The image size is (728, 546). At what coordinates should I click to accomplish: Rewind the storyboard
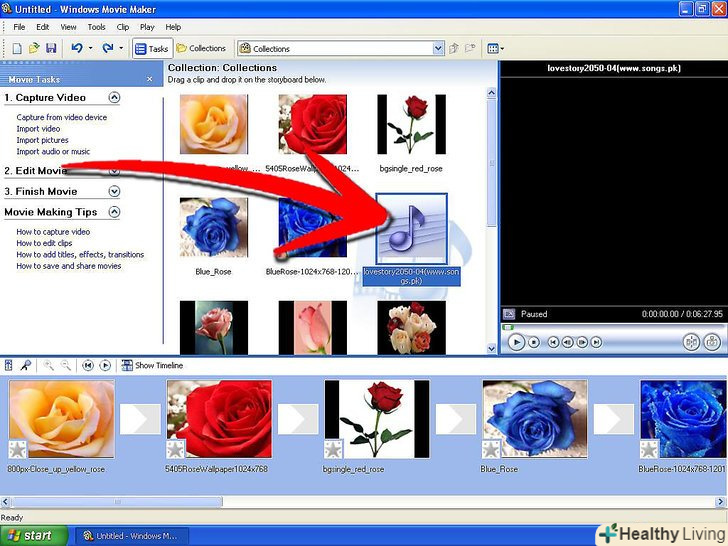[x=88, y=365]
